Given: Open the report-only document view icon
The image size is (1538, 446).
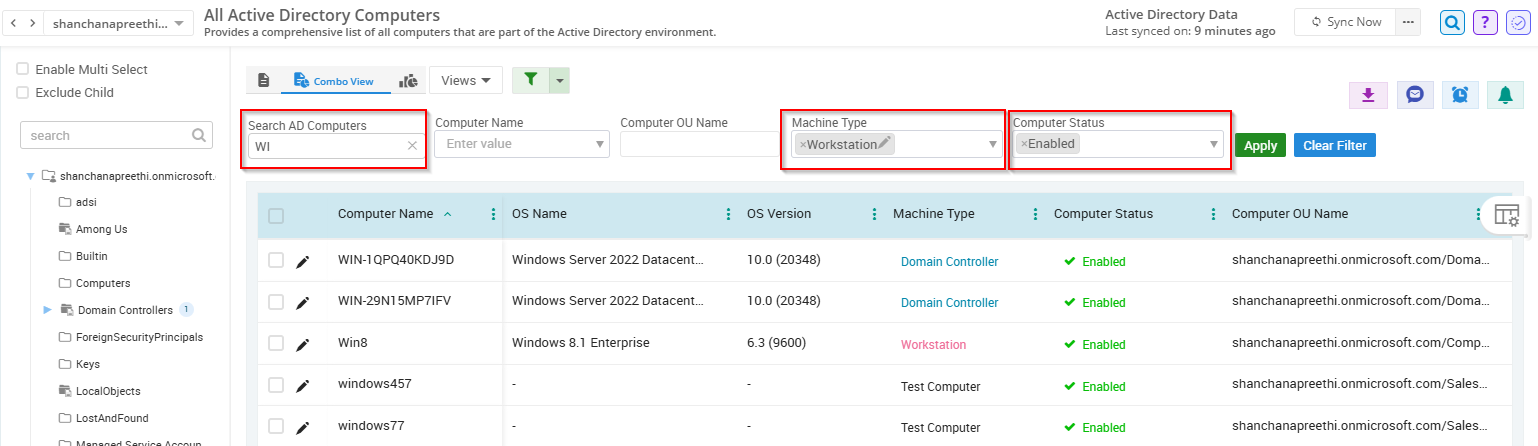Looking at the screenshot, I should (264, 81).
